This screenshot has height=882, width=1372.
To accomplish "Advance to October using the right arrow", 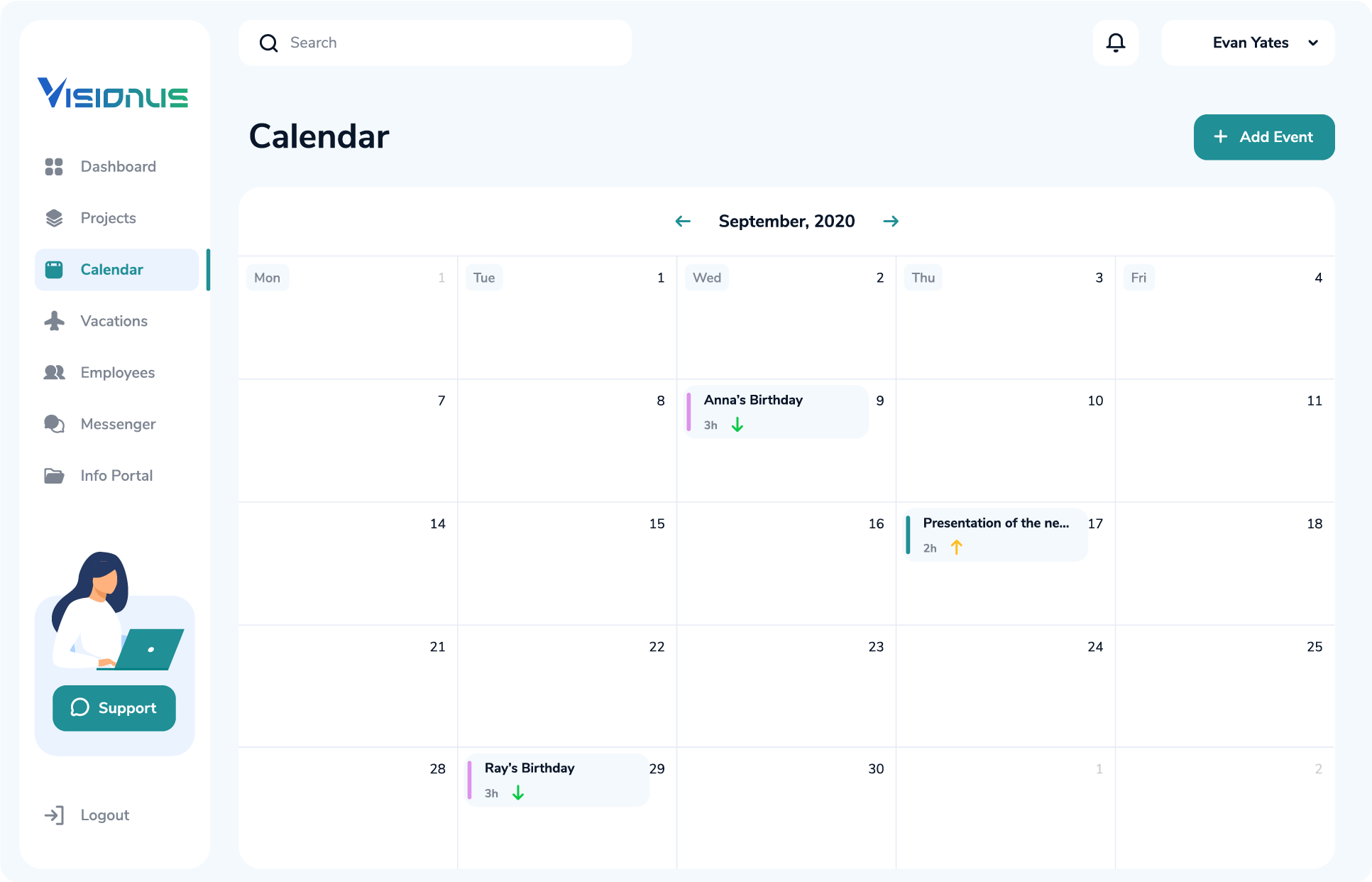I will pos(891,221).
